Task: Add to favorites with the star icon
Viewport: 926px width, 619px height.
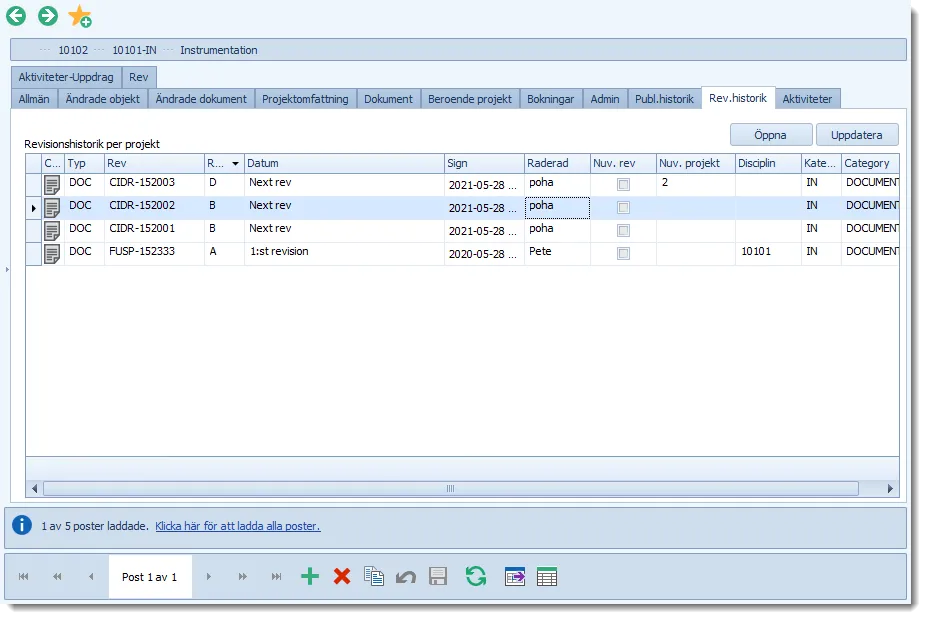Action: point(80,17)
